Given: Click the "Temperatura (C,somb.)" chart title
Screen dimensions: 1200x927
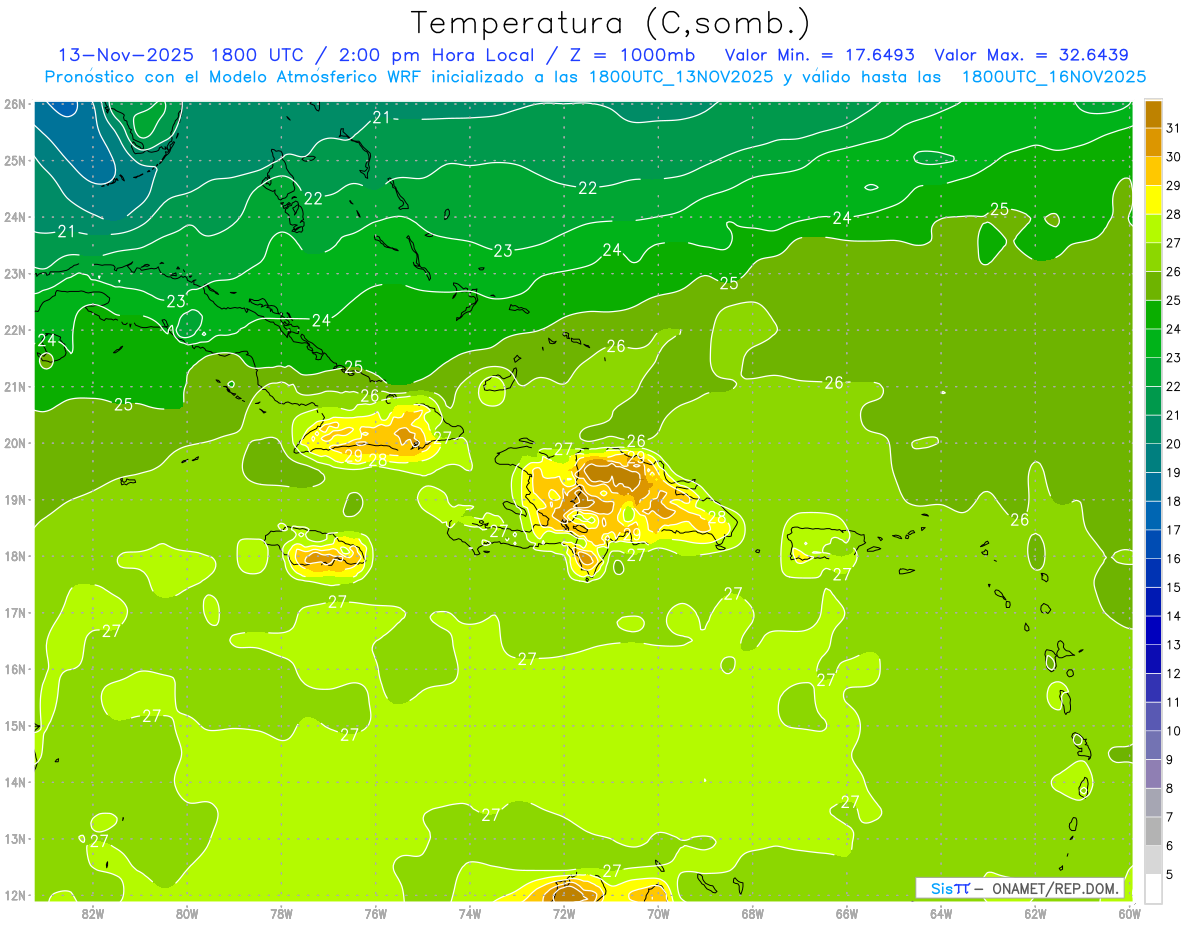Looking at the screenshot, I should pos(611,23).
